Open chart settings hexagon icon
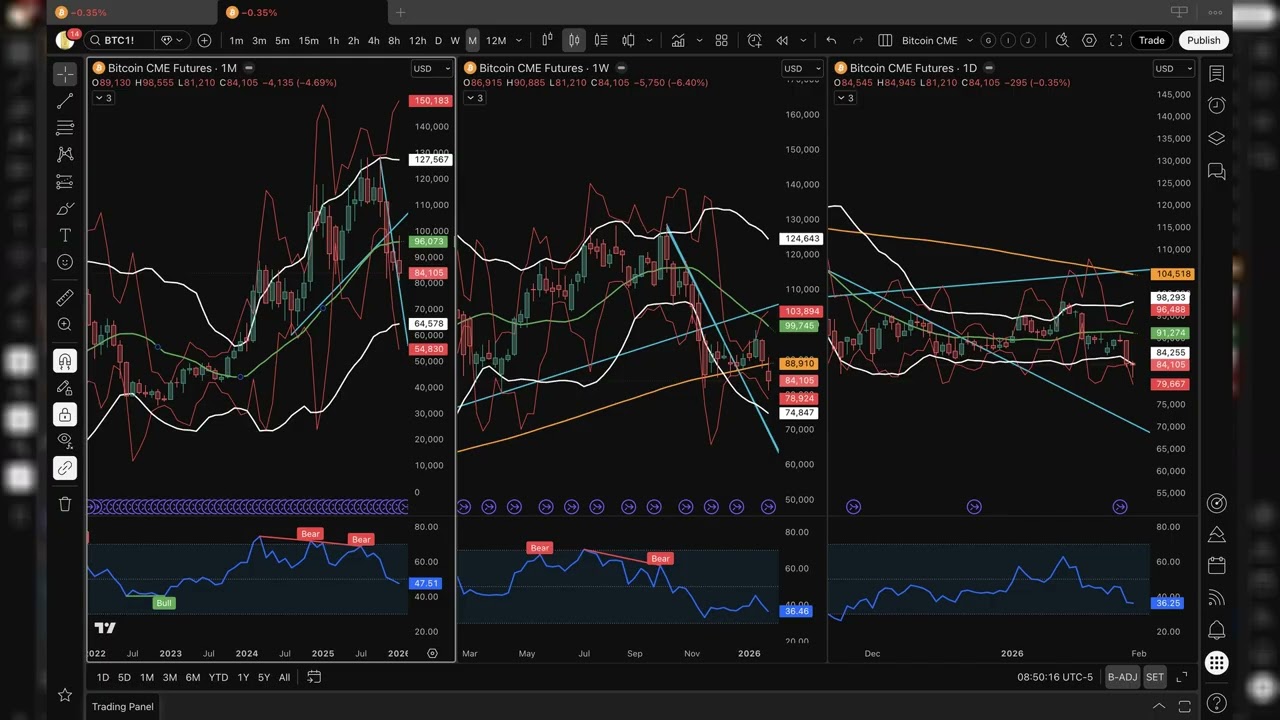This screenshot has width=1280, height=720. [1089, 40]
